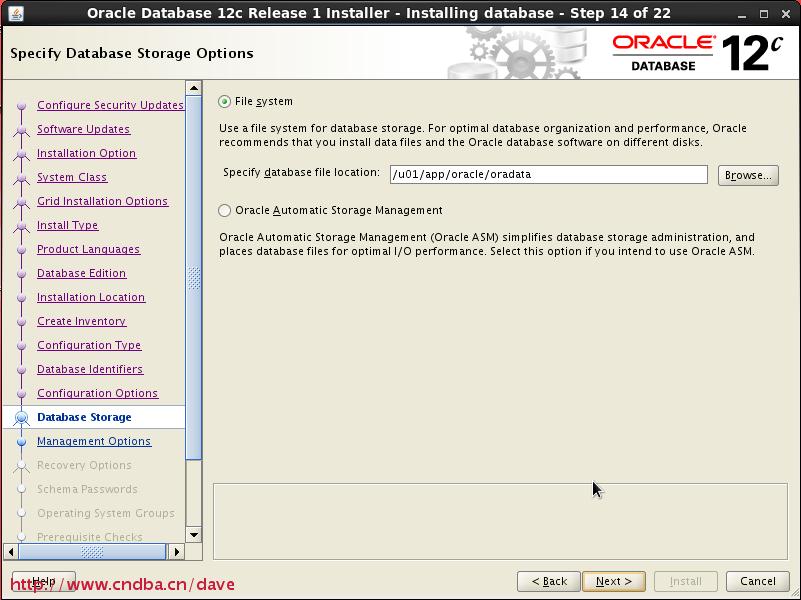Click step bullet icon beside Management Options
Viewport: 801px width, 600px height.
click(21, 442)
